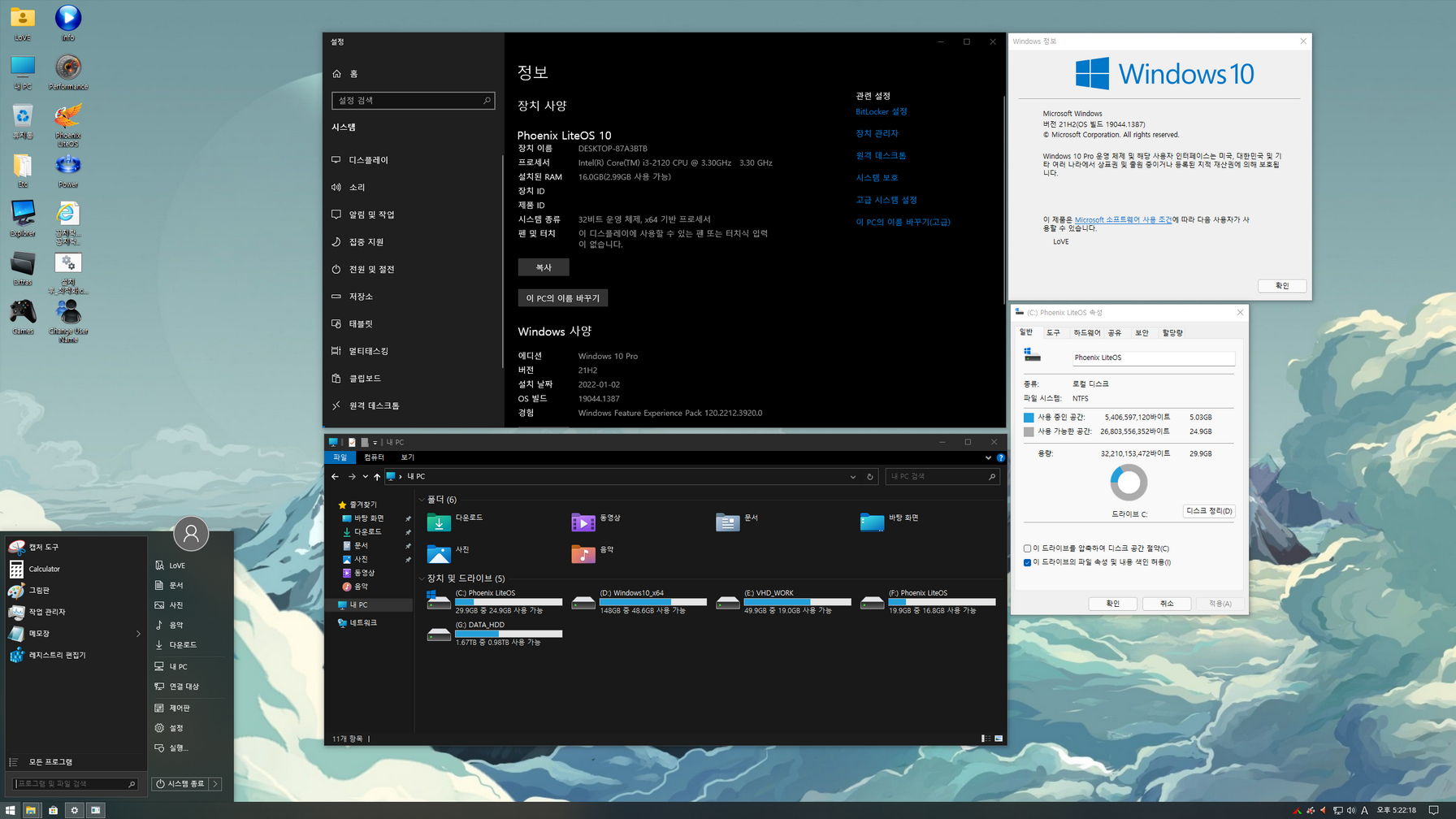Open the Performance desktop icon
This screenshot has width=1456, height=819.
67,71
